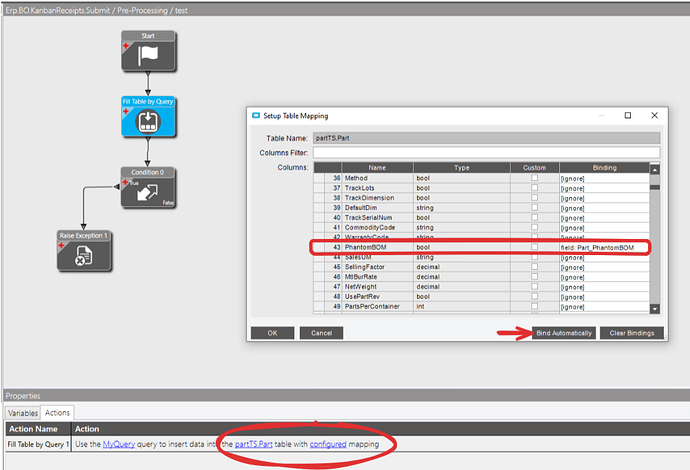
Task: Open Binding cell for Method row
Action: click(604, 178)
